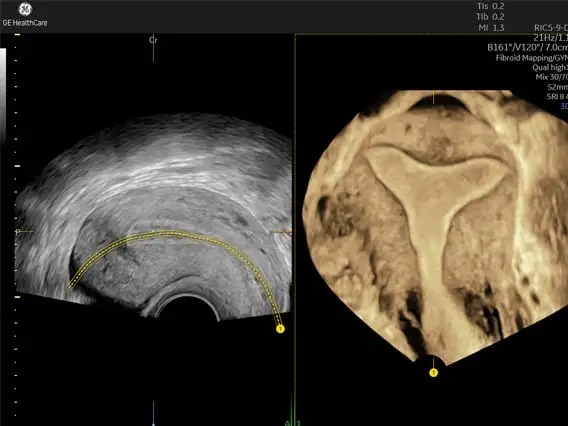Click the green 'A 1' label at bottom
Image resolution: width=568 pixels, height=426 pixels.
click(293, 423)
